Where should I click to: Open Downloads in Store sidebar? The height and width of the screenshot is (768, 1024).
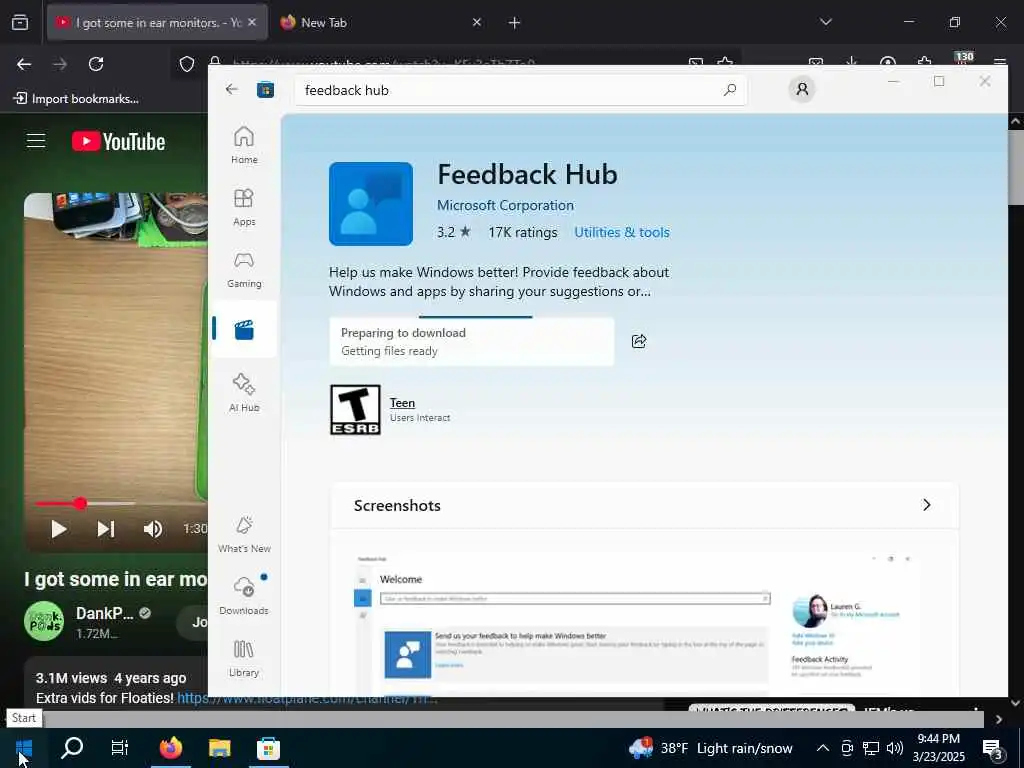244,595
